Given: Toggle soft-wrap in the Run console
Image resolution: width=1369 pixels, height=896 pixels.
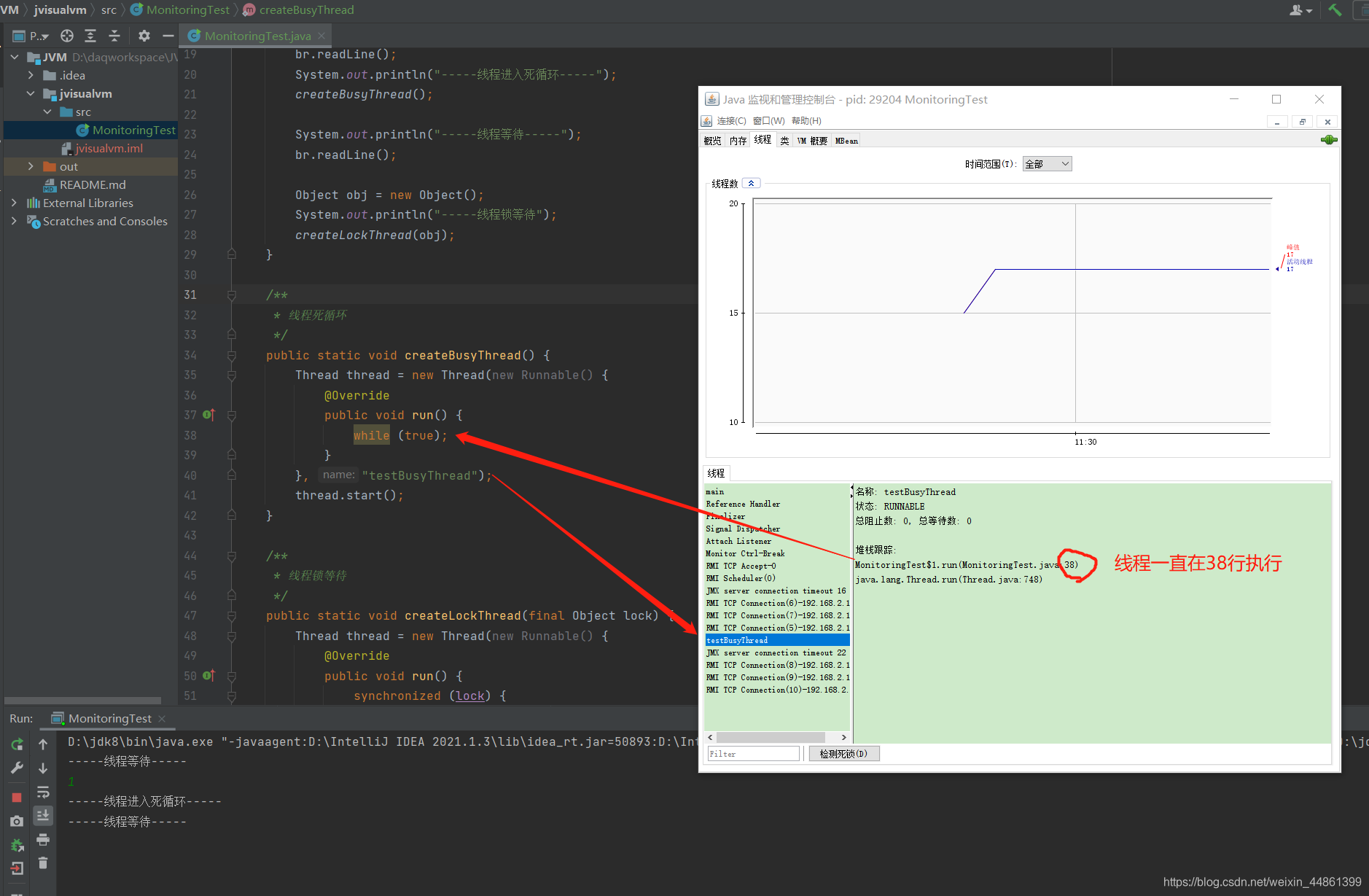Looking at the screenshot, I should pyautogui.click(x=43, y=792).
